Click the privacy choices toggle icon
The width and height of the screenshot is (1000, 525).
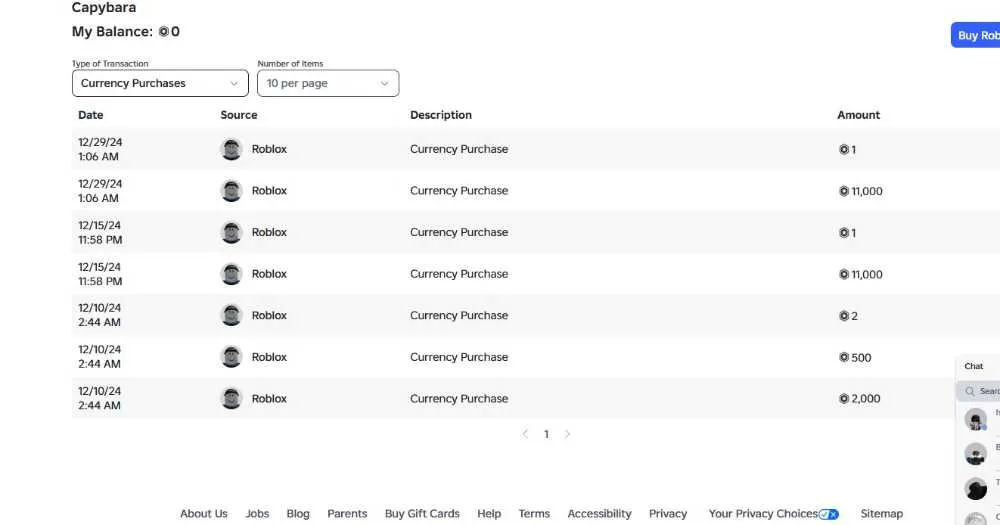[829, 514]
